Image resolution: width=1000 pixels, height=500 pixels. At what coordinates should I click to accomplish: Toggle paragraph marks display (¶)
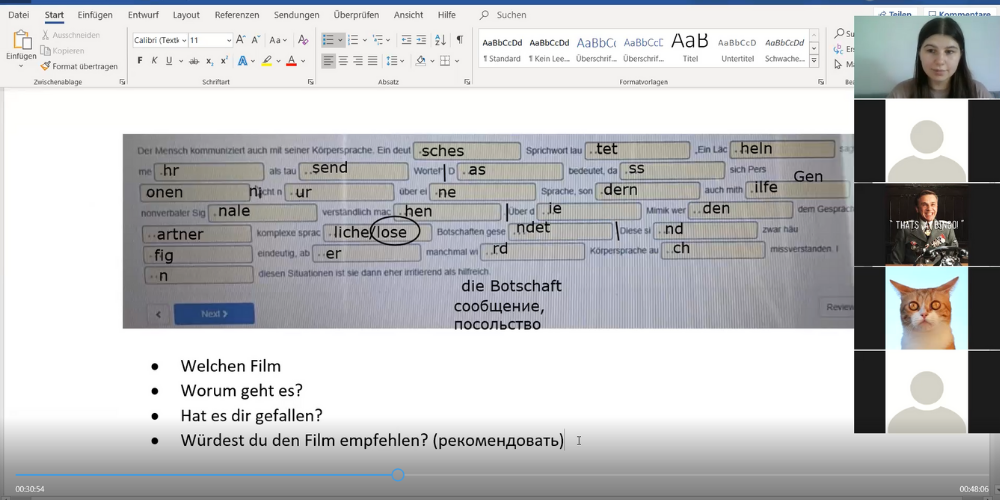click(x=459, y=40)
